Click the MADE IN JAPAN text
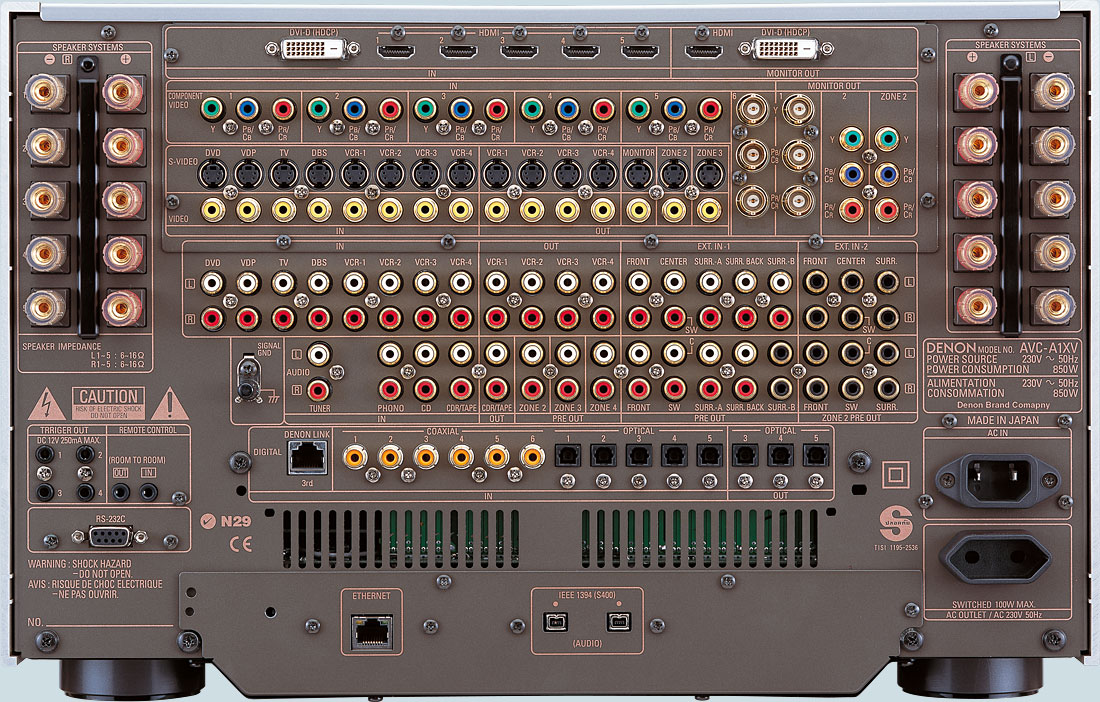 click(x=1004, y=420)
